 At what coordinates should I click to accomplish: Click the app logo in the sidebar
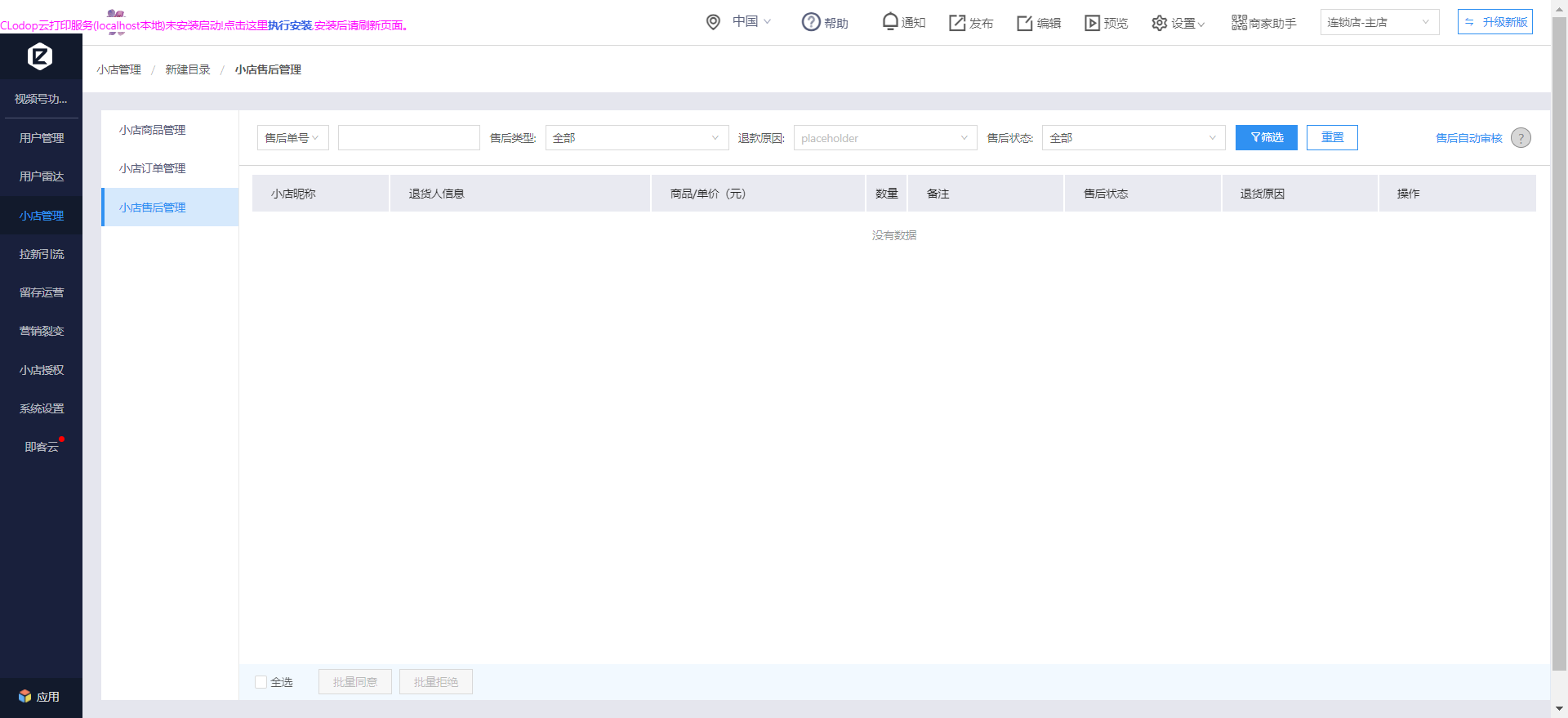(40, 56)
